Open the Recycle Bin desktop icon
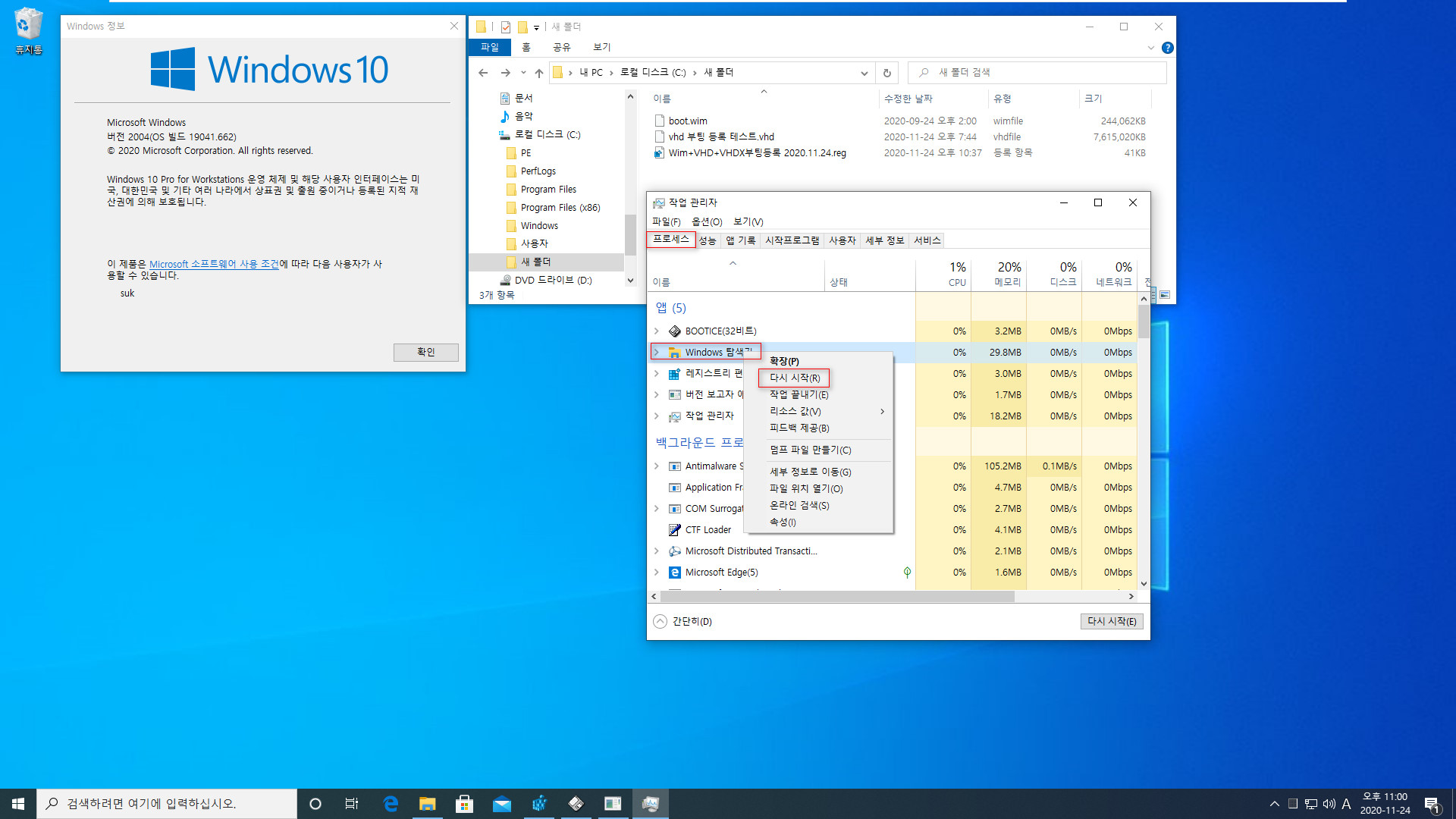The width and height of the screenshot is (1456, 819). (x=28, y=30)
